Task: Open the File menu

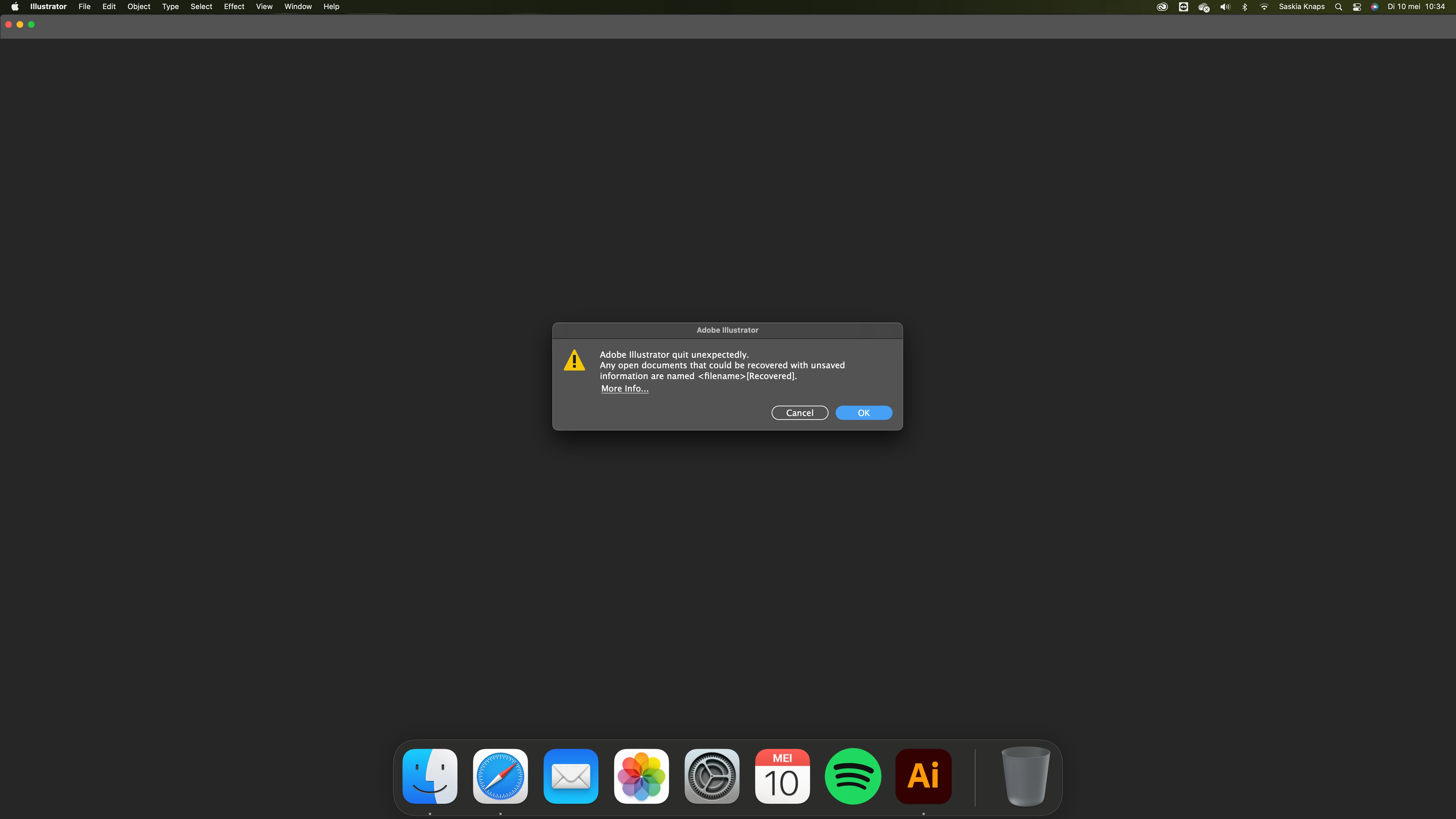Action: 84,7
